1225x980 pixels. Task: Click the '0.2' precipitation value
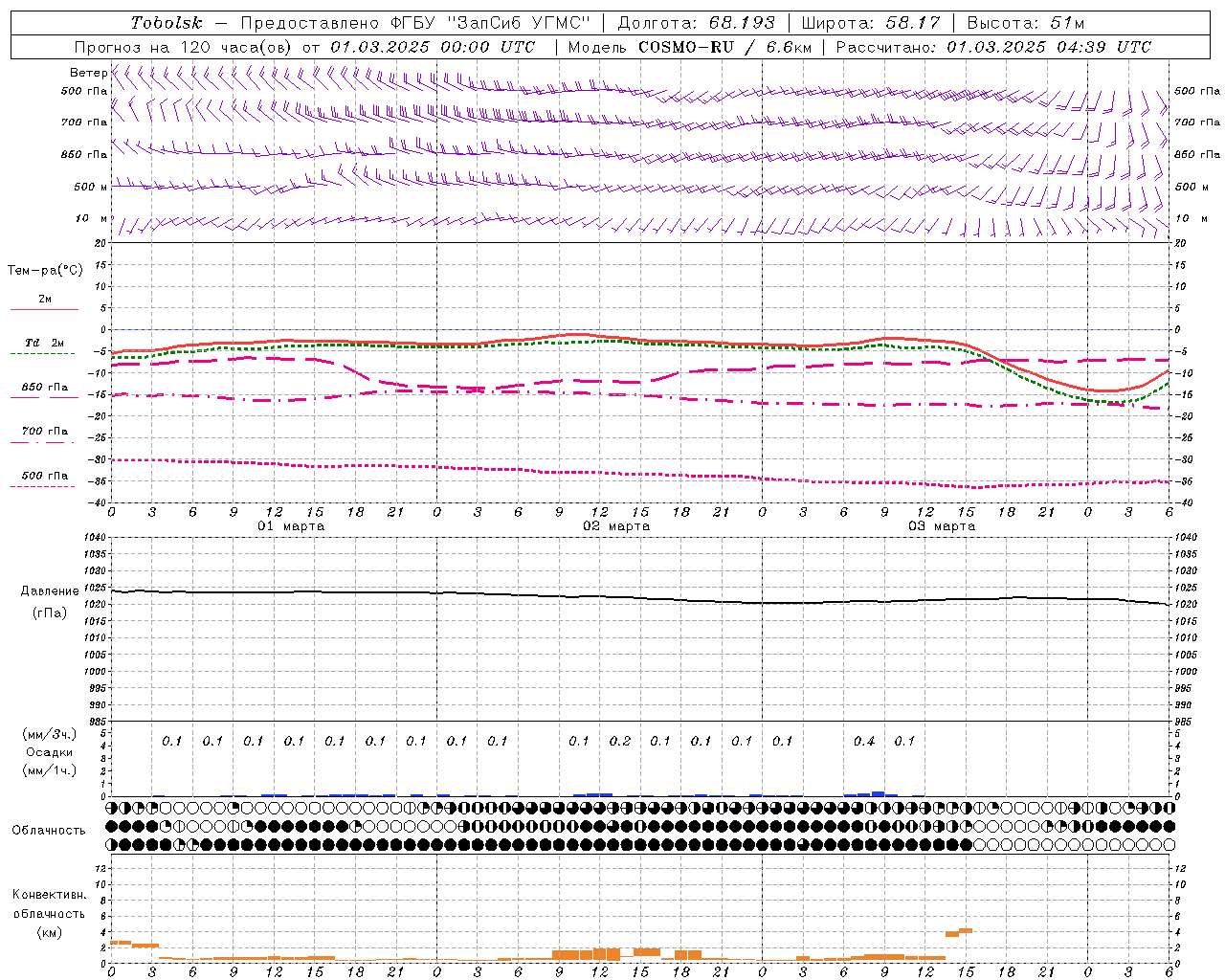pos(620,741)
